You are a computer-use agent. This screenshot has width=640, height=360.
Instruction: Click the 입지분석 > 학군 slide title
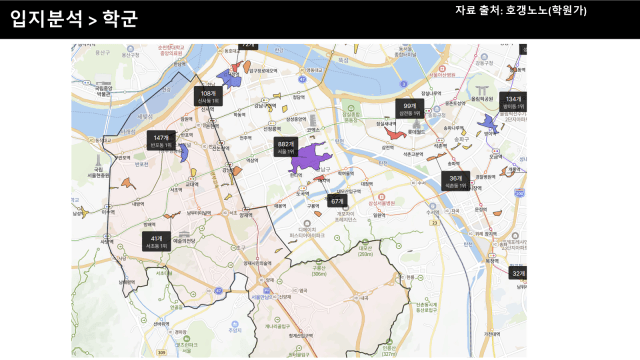pyautogui.click(x=74, y=18)
